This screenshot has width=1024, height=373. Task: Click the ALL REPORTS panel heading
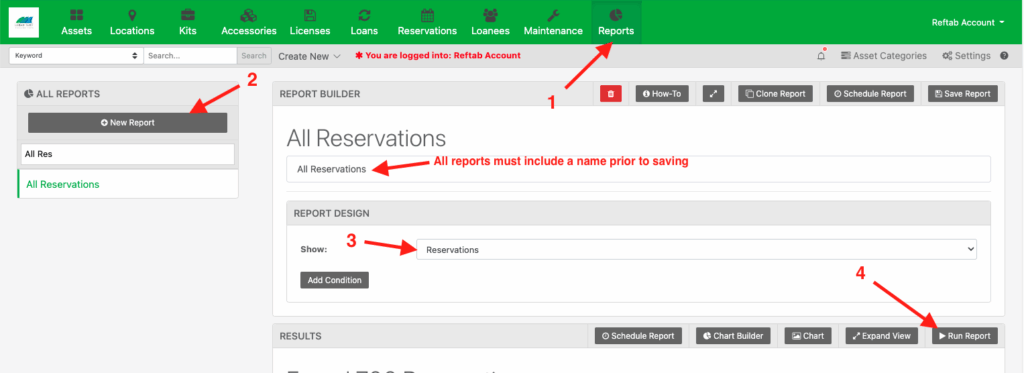(62, 94)
